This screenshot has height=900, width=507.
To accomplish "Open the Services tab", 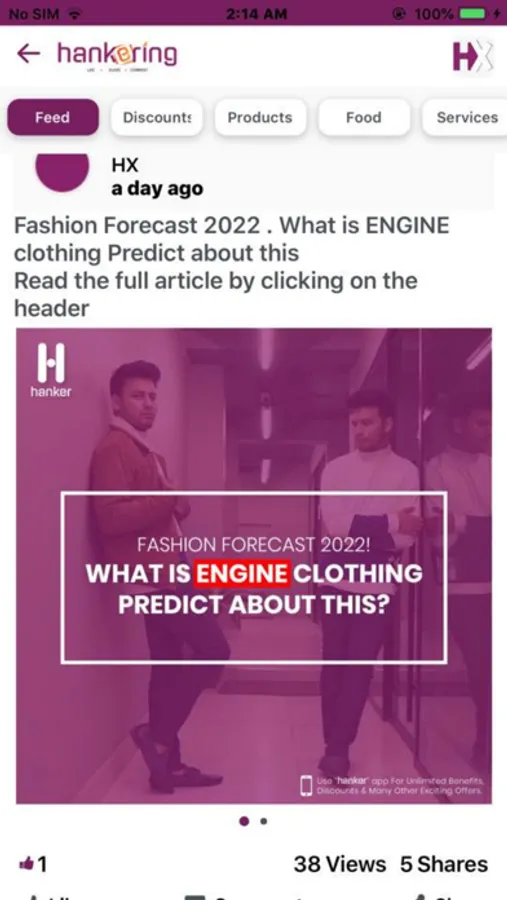I will point(465,117).
